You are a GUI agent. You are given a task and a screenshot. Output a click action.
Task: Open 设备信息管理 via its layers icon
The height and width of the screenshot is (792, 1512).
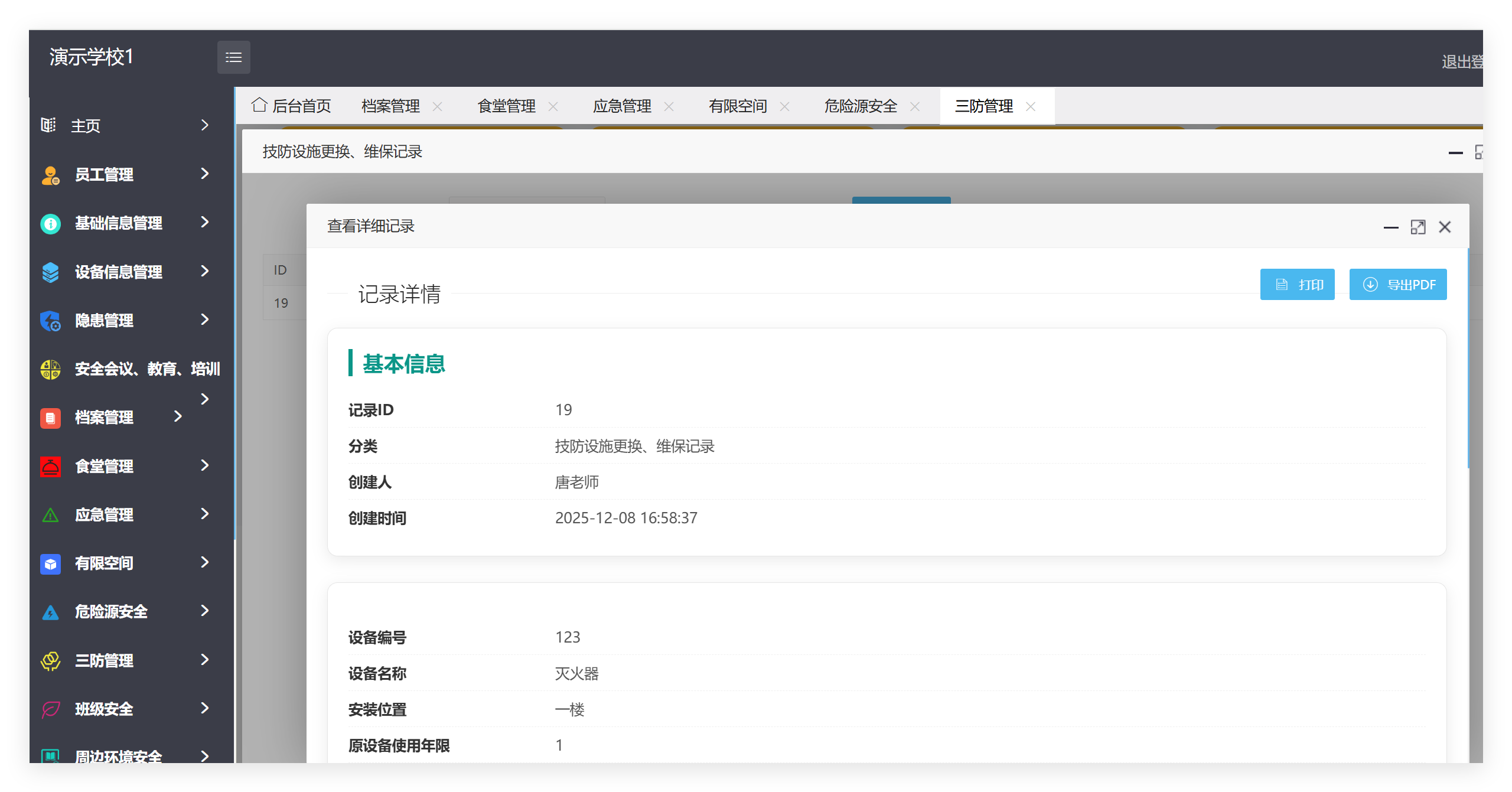(50, 272)
